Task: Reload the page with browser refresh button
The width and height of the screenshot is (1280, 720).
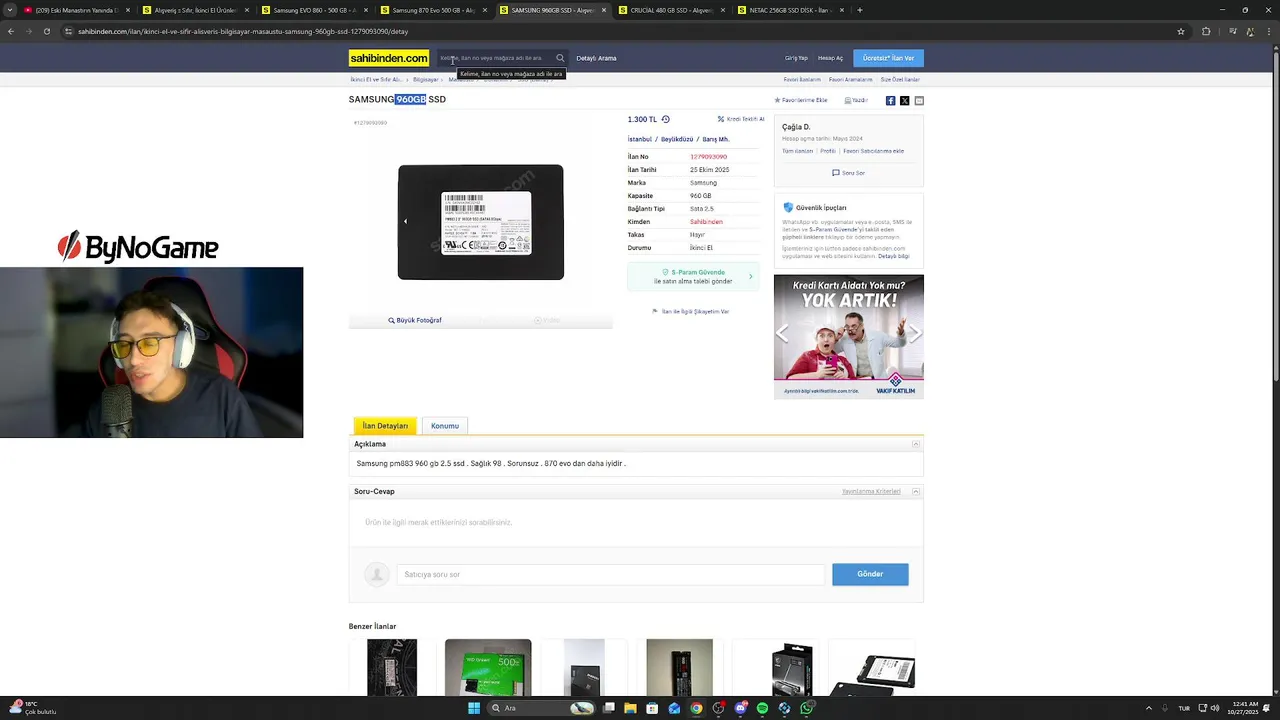Action: click(46, 31)
